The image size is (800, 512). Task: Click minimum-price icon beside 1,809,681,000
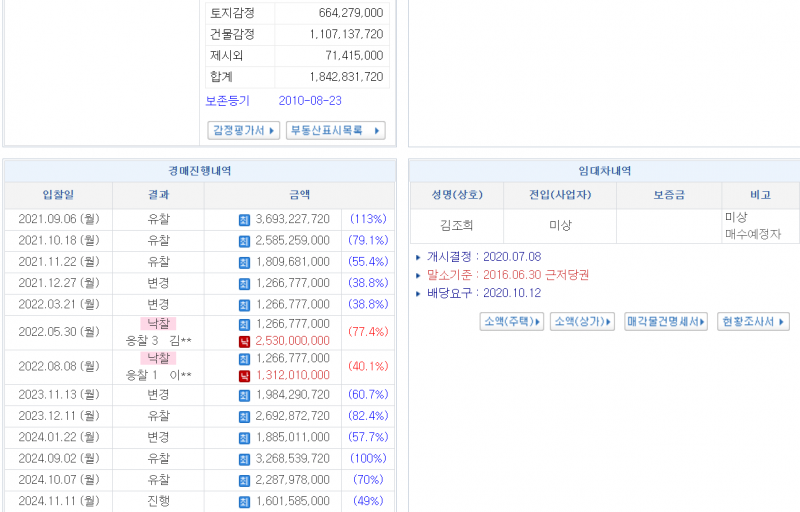[244, 262]
